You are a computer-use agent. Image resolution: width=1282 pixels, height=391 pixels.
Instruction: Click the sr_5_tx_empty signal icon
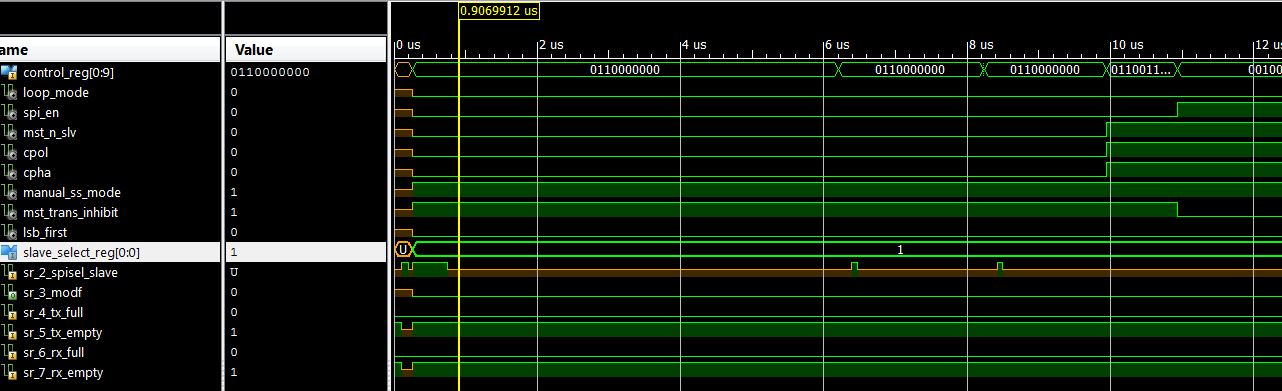[9, 332]
